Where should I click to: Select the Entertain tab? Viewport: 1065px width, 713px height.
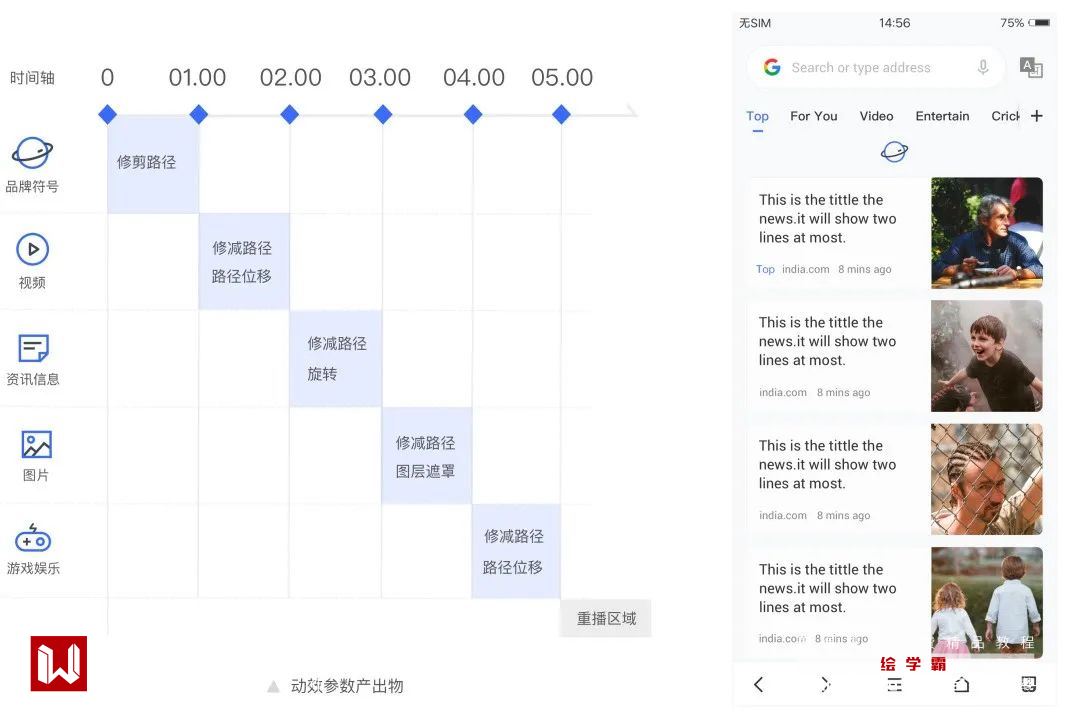[942, 116]
